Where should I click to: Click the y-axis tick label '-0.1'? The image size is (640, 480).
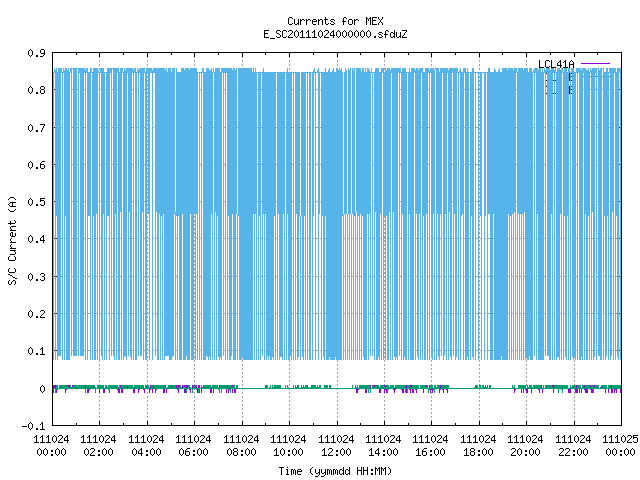coord(33,426)
